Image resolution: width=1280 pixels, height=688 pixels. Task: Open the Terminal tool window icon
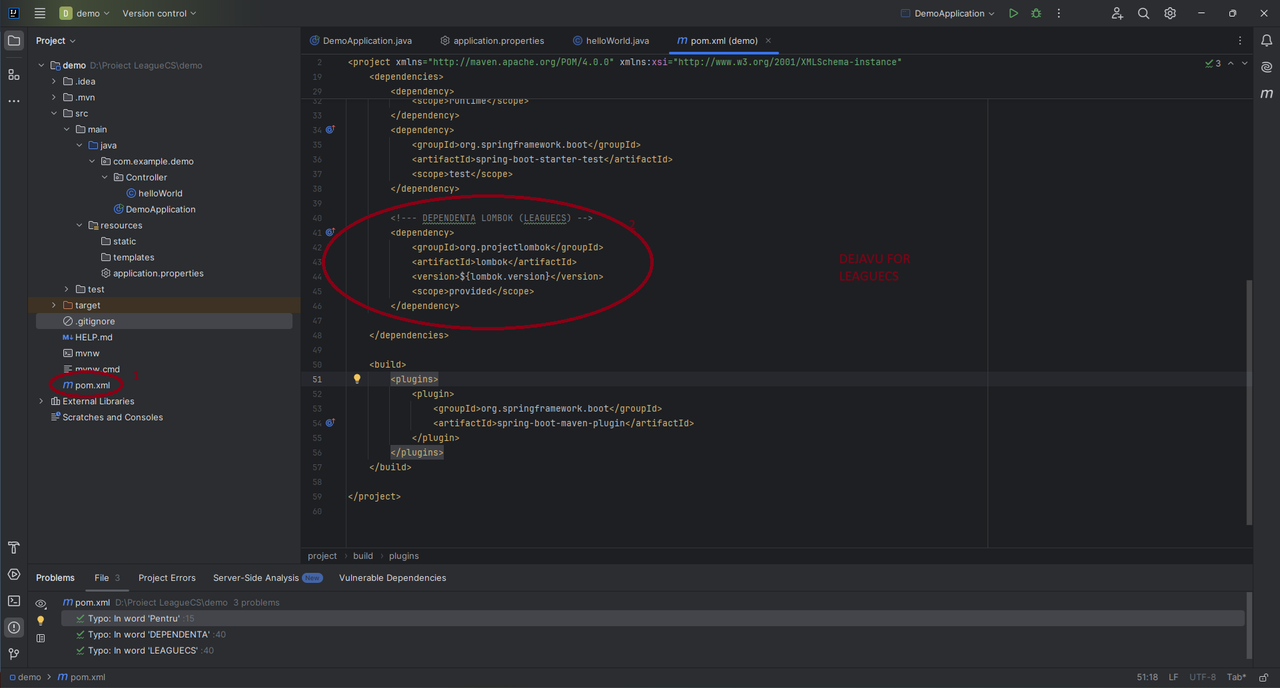(x=14, y=601)
